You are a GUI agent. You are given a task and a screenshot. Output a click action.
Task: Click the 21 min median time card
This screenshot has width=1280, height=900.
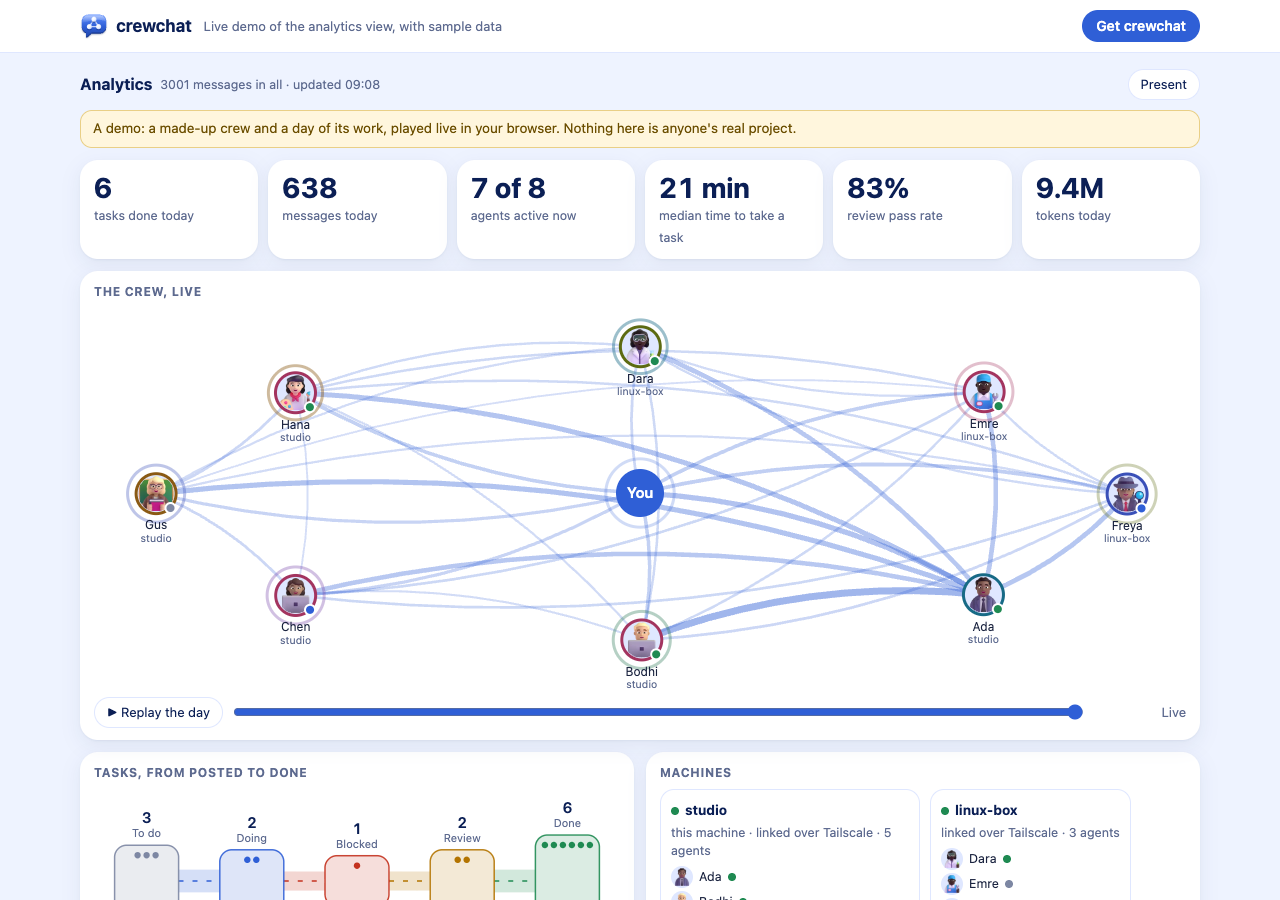click(x=734, y=209)
